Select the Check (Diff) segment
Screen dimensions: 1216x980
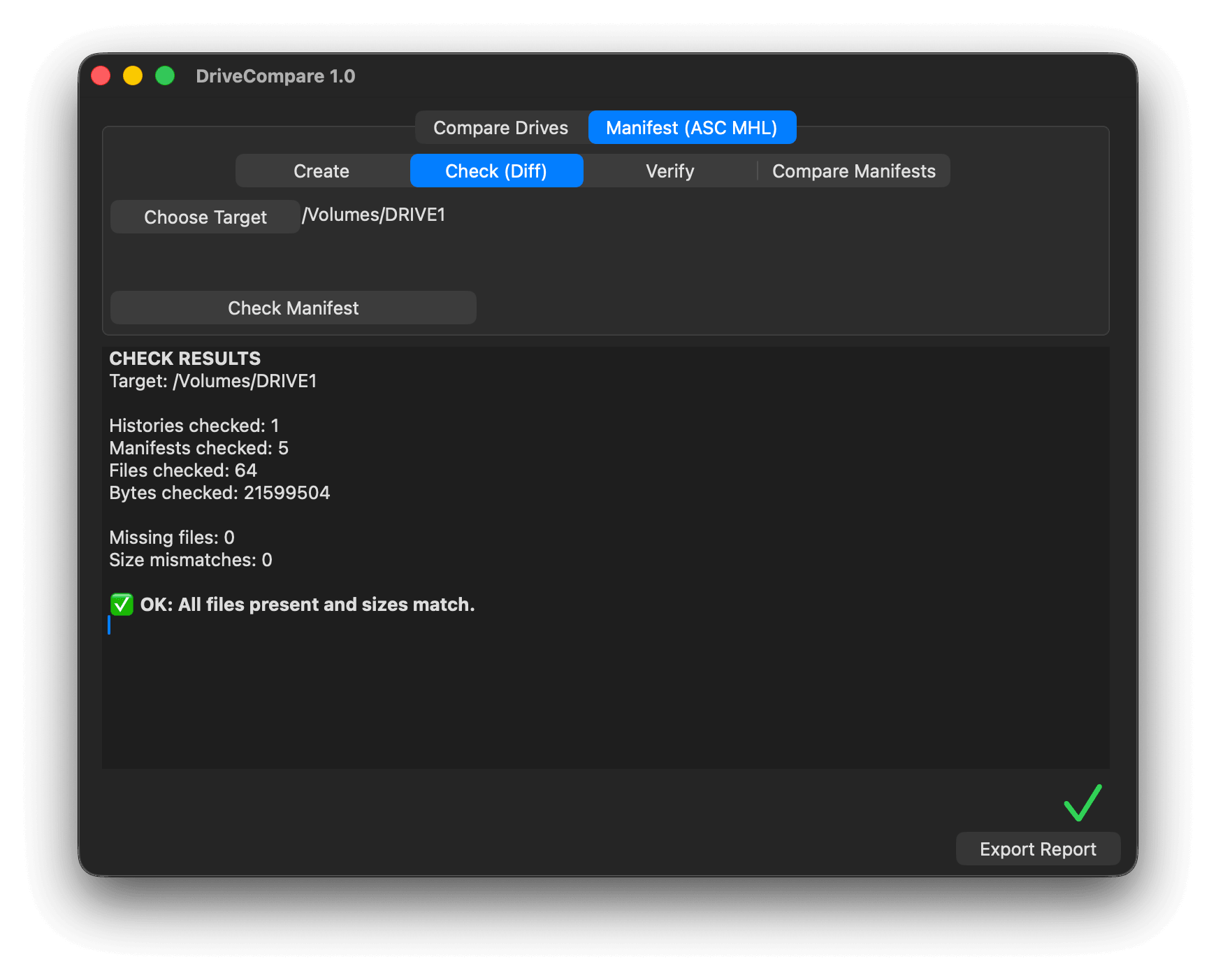(x=496, y=171)
